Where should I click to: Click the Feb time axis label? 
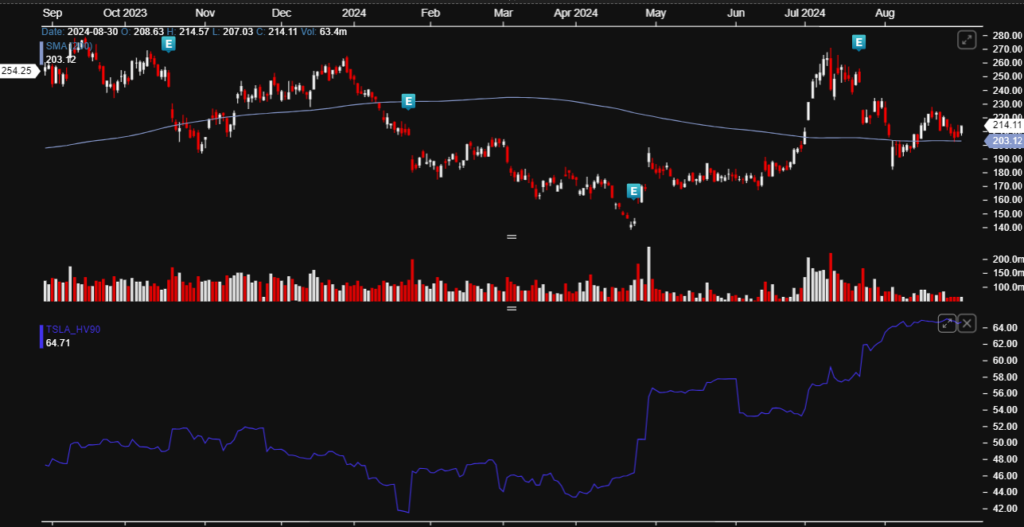pyautogui.click(x=430, y=13)
